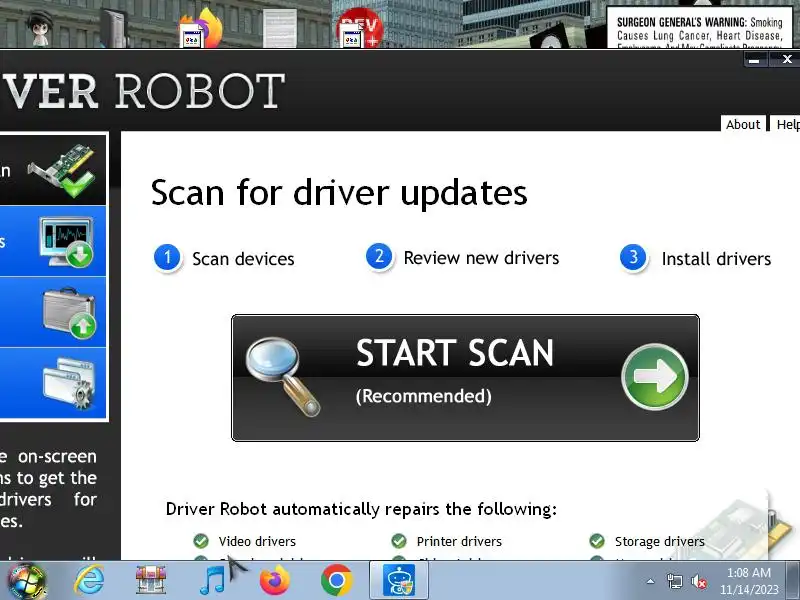Select the scan sidebar network card icon
The image size is (800, 600).
(62, 170)
